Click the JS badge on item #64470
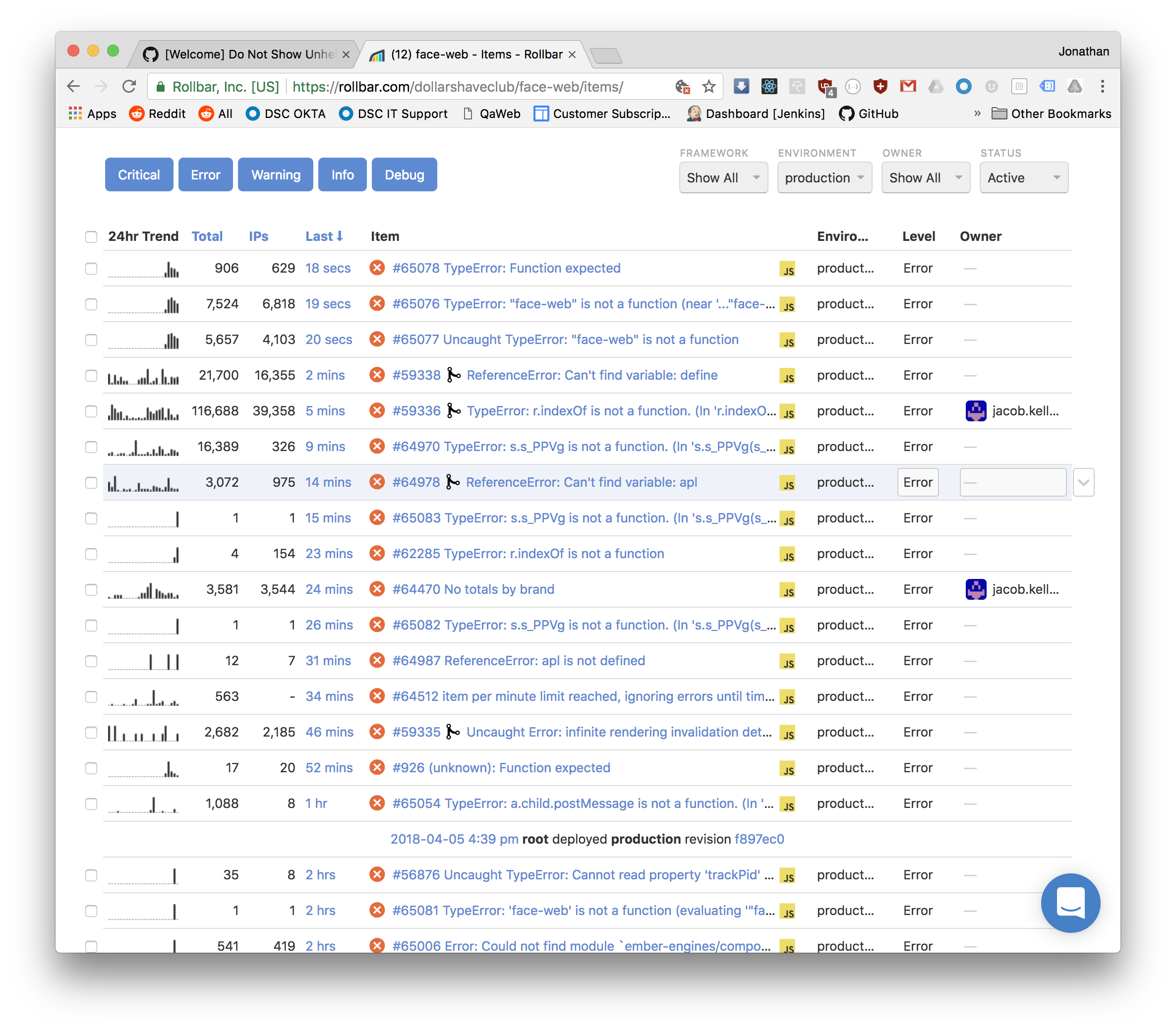 [787, 590]
